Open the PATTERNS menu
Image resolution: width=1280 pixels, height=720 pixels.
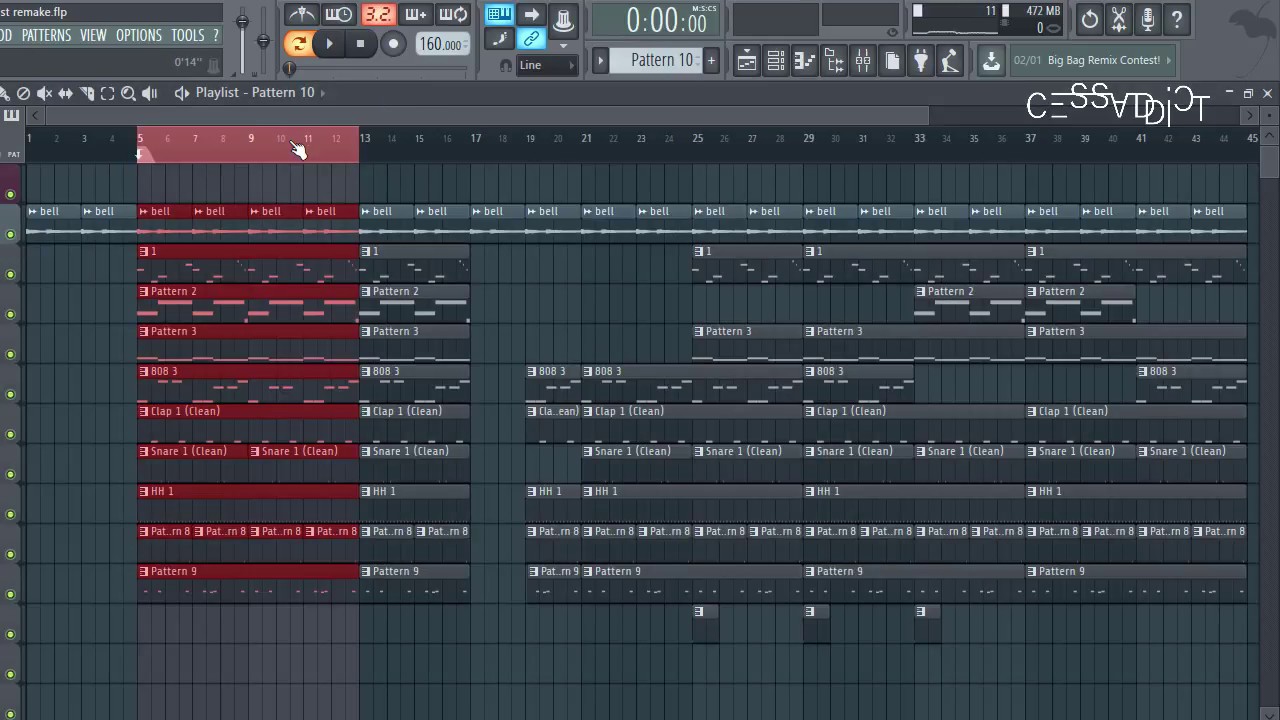pos(46,35)
